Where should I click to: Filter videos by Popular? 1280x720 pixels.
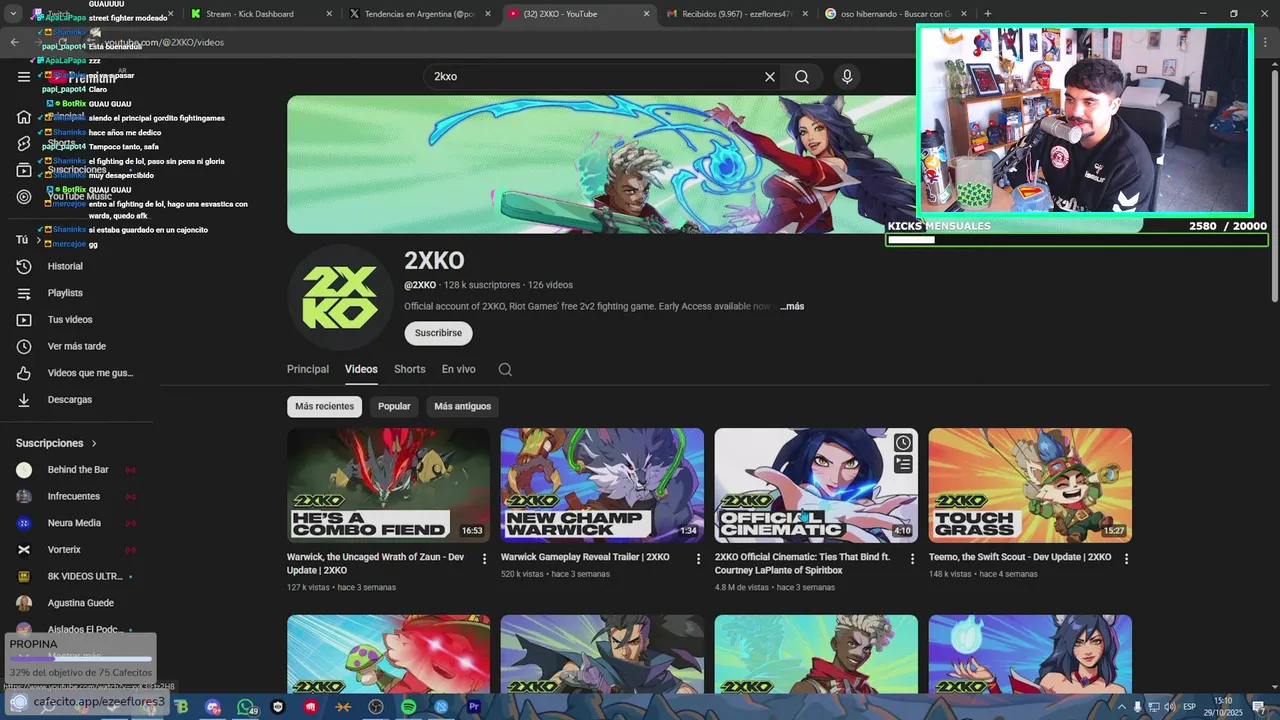394,406
